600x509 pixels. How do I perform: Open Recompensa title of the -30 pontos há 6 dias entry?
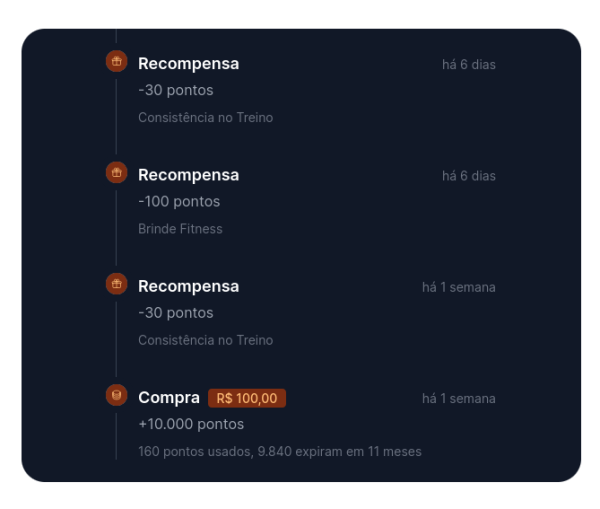coord(189,64)
